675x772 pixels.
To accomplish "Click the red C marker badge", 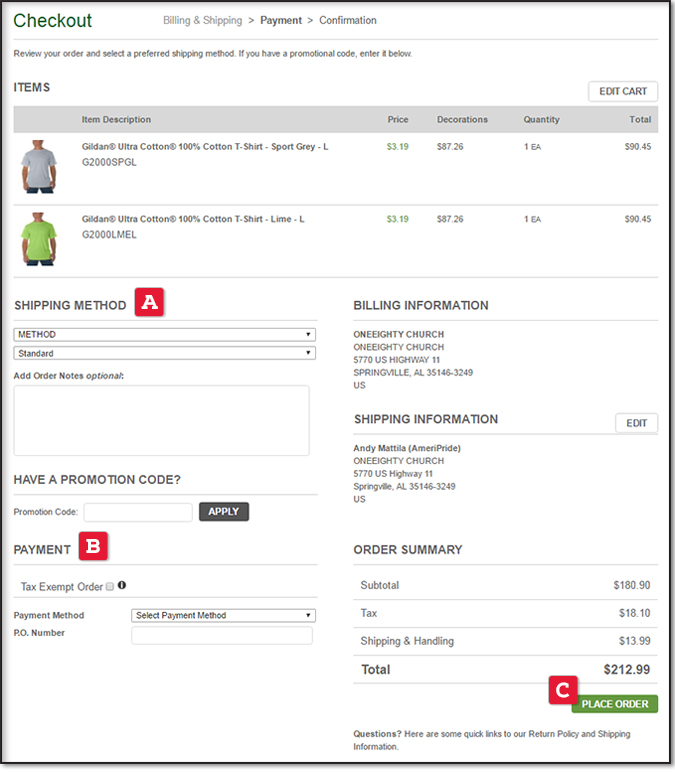I will [563, 690].
